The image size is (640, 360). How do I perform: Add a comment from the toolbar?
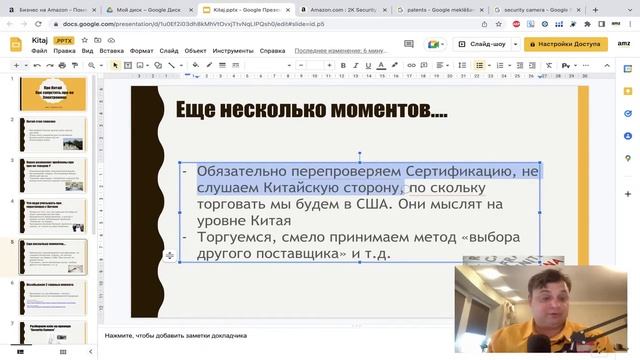[424, 65]
